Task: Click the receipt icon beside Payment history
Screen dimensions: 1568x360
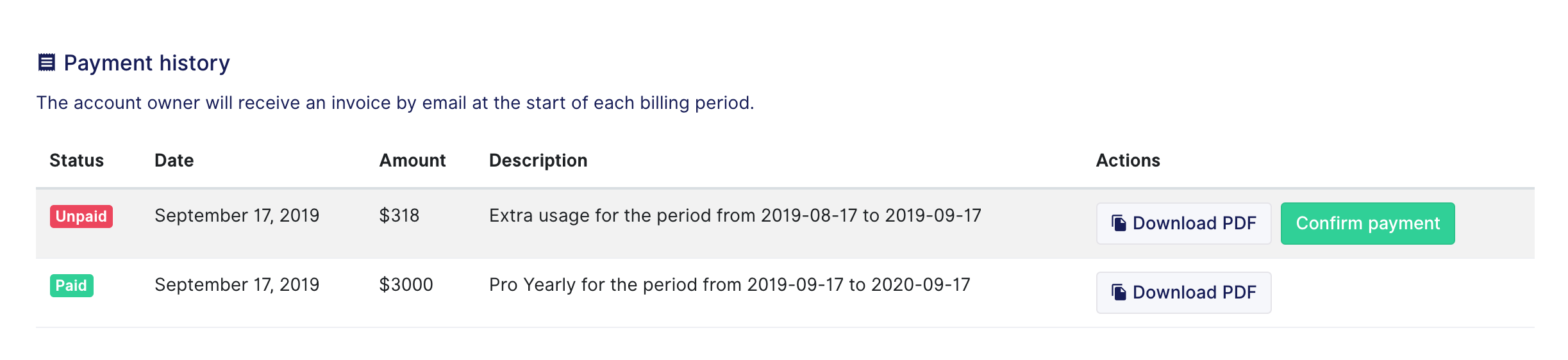Action: pos(47,63)
